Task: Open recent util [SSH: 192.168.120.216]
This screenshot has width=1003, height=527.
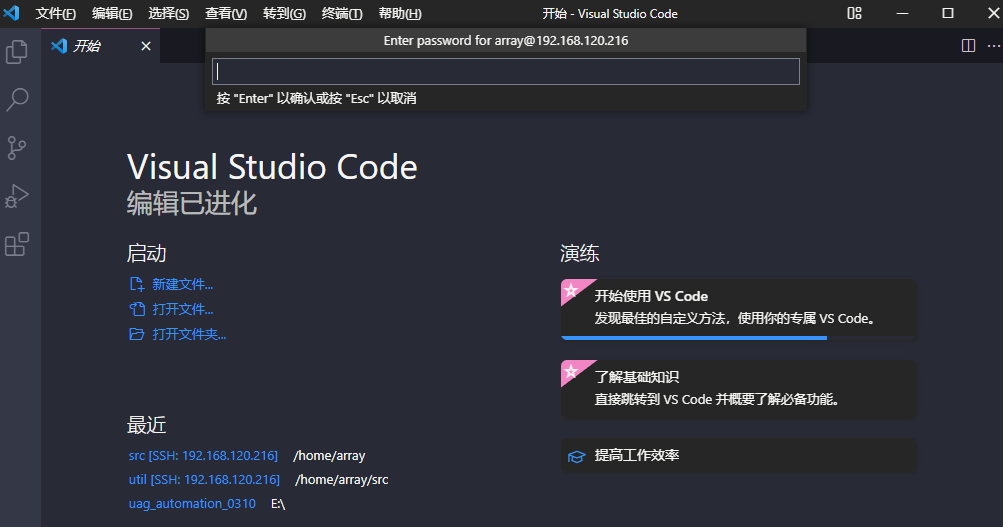Action: point(204,479)
